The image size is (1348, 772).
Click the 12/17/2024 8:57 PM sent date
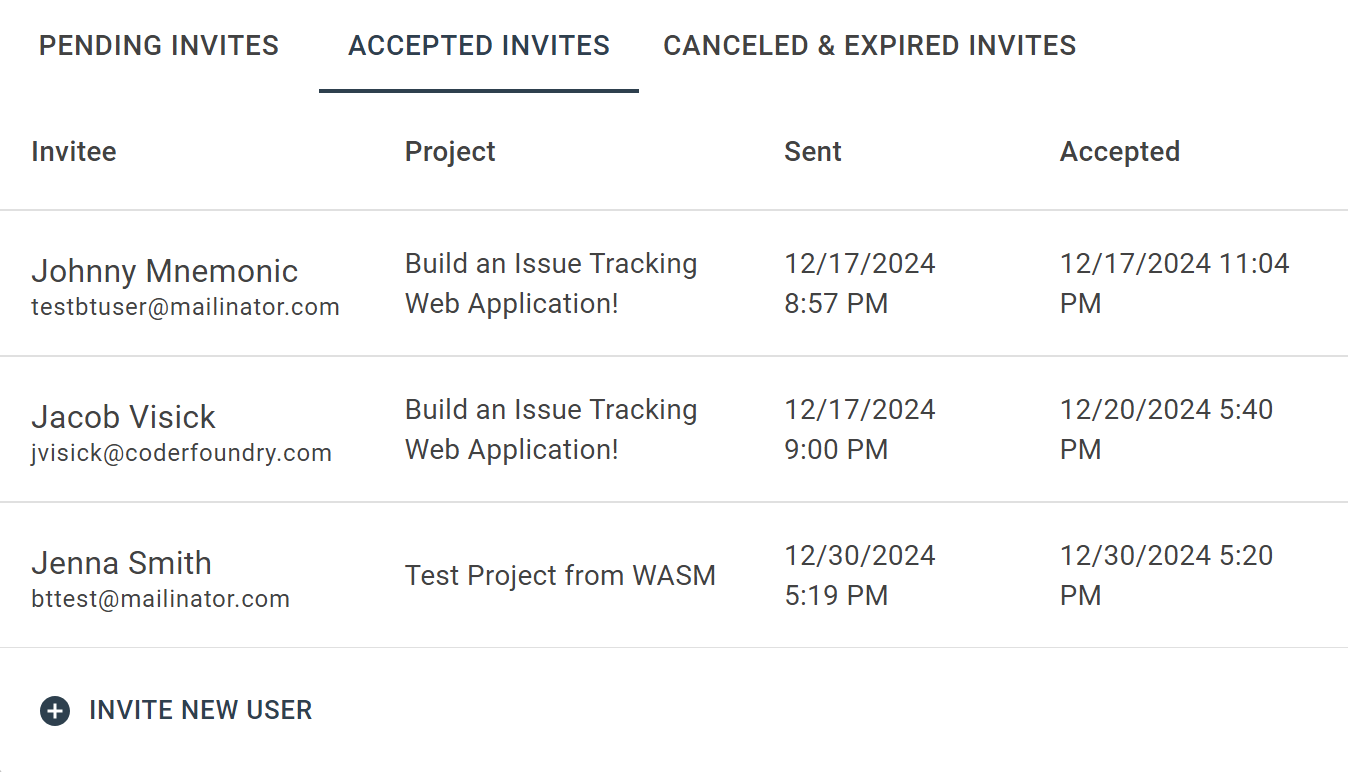click(860, 284)
